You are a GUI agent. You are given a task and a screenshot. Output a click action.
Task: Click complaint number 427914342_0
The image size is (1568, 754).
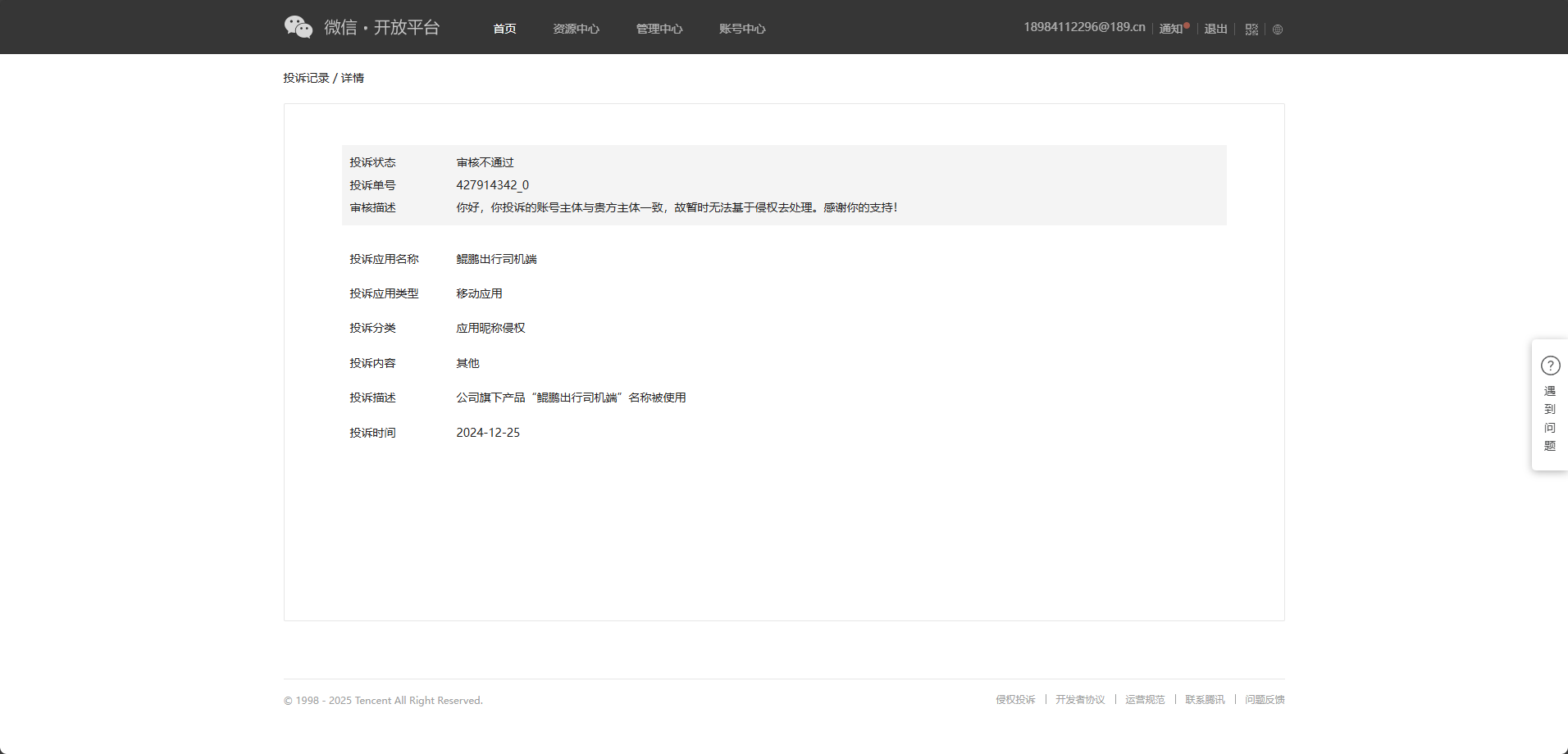[x=493, y=185]
